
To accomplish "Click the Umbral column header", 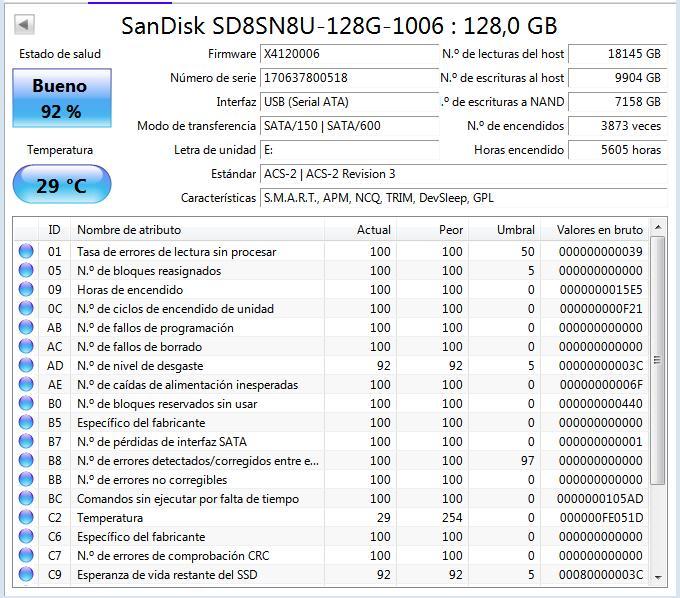I will pyautogui.click(x=504, y=230).
